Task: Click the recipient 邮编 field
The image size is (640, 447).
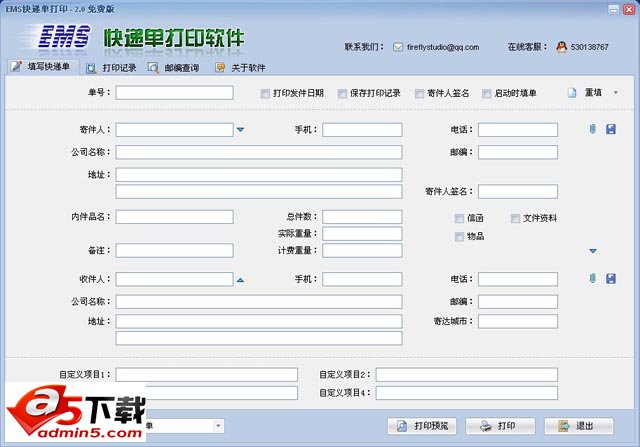Action: tap(518, 302)
